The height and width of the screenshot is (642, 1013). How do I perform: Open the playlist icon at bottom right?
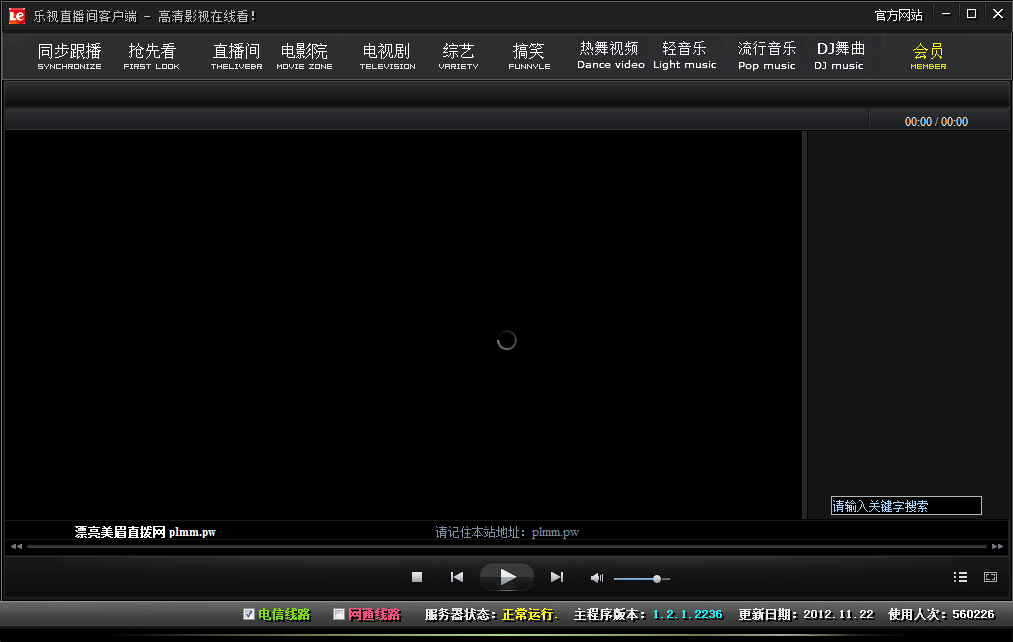click(x=960, y=577)
